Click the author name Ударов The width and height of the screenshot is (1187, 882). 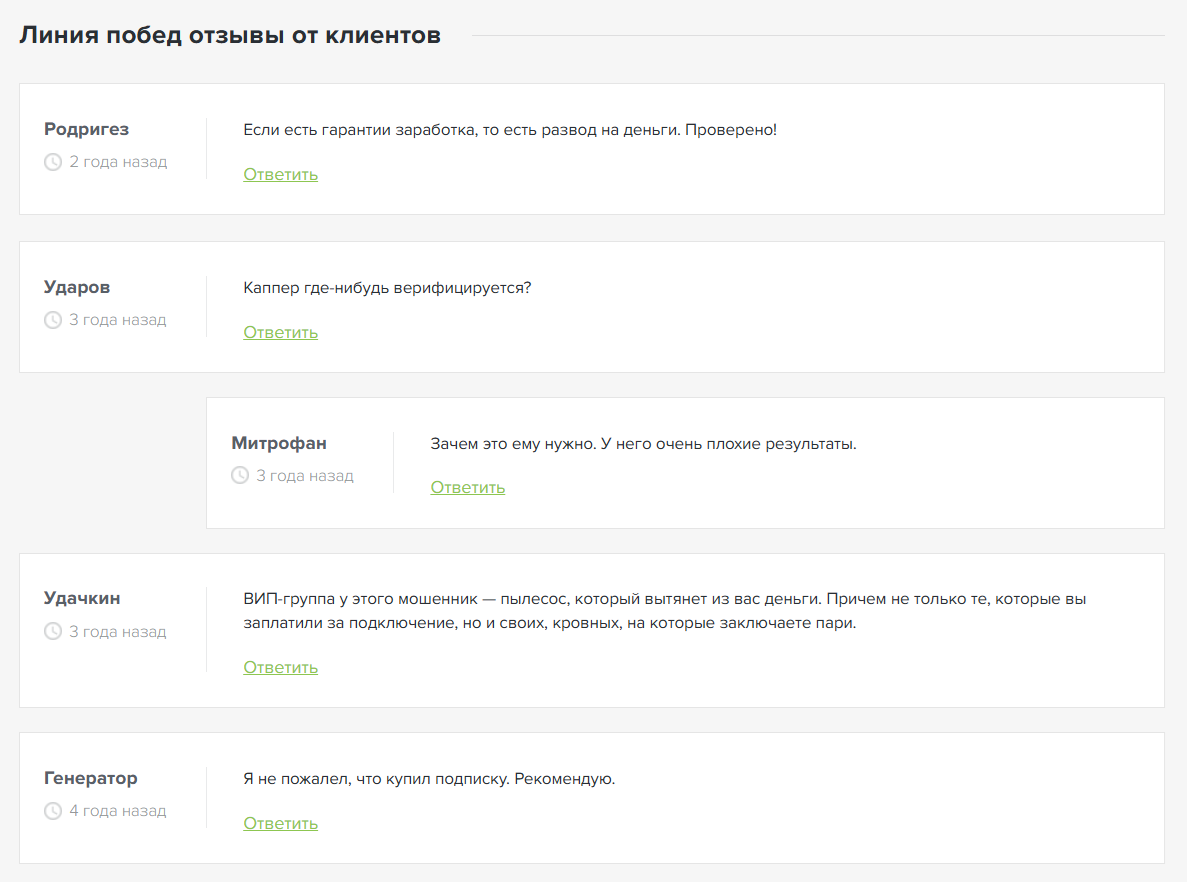coord(77,287)
